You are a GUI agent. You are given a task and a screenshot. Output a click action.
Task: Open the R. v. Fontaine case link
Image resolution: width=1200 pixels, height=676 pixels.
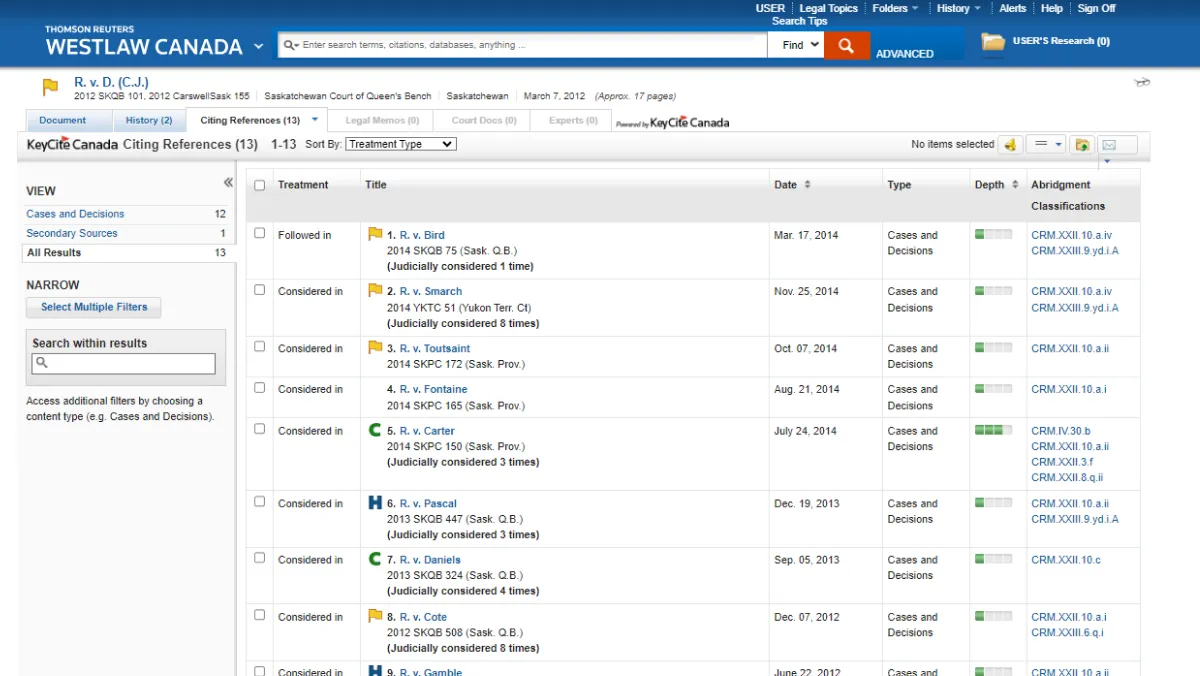433,389
